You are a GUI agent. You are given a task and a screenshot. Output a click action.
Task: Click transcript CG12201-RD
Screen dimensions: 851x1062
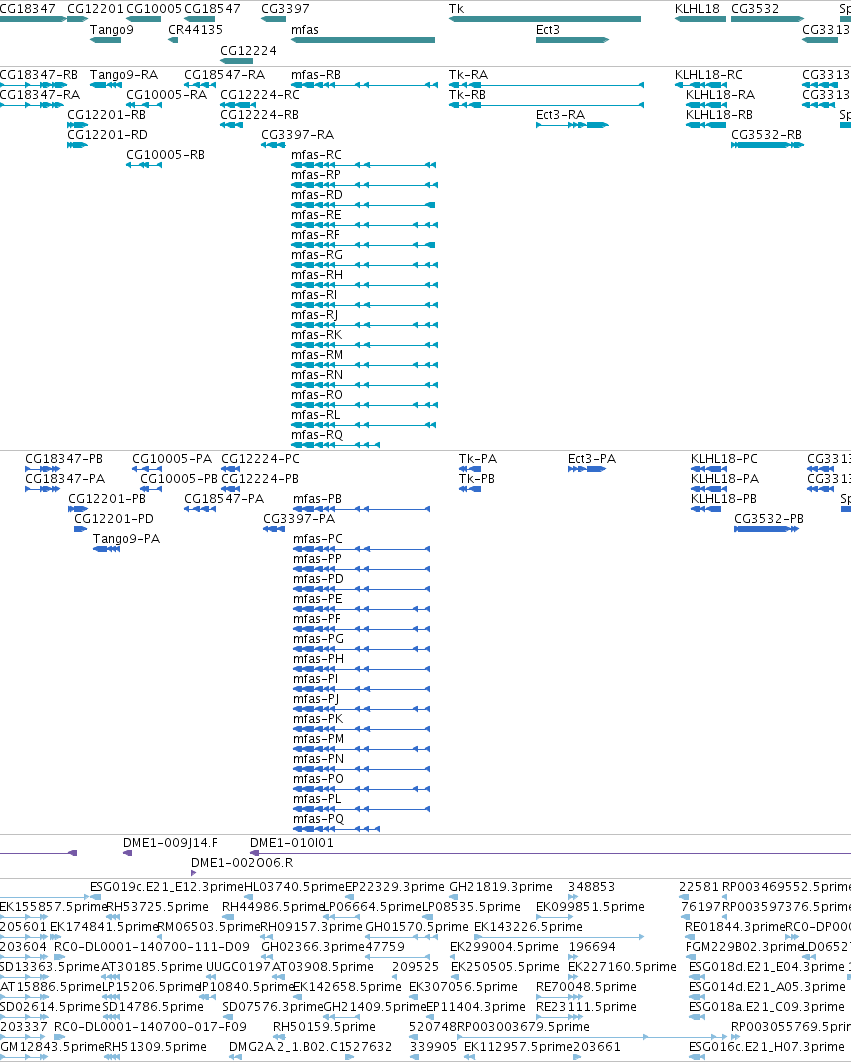(x=107, y=135)
